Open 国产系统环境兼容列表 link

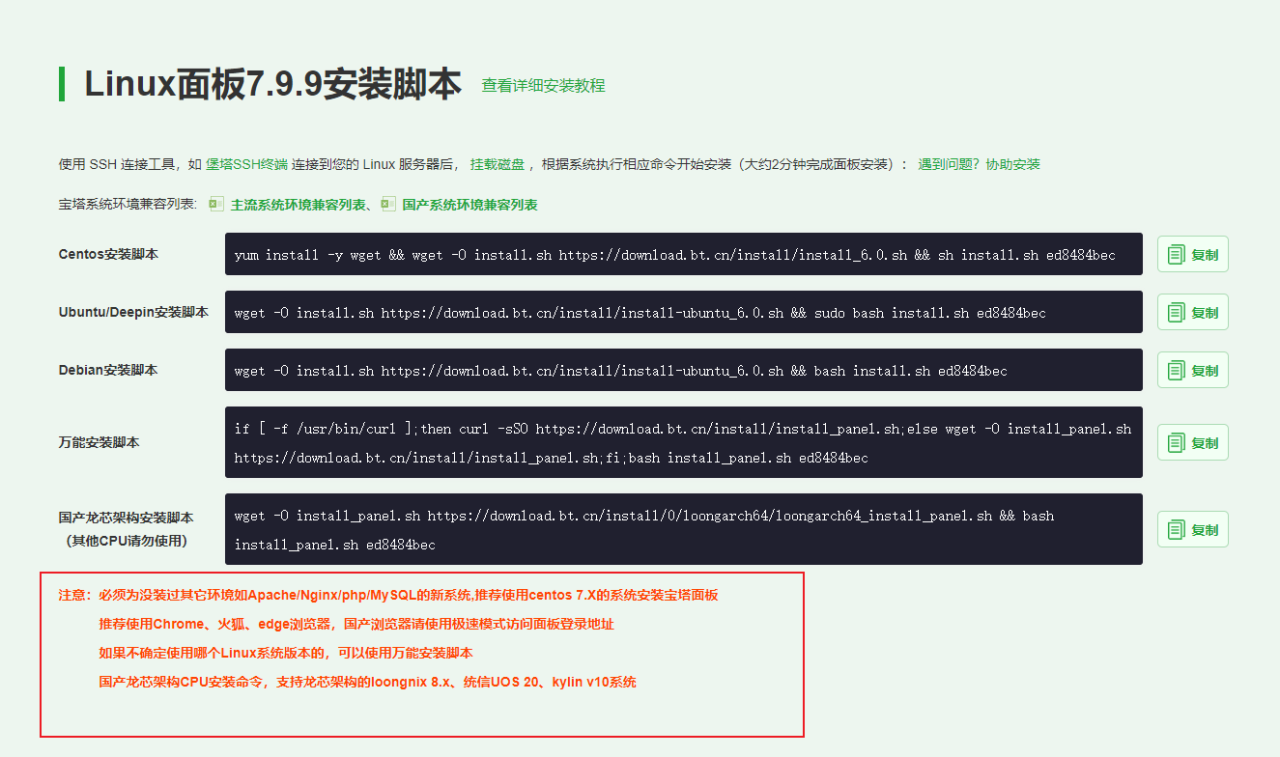click(x=470, y=205)
